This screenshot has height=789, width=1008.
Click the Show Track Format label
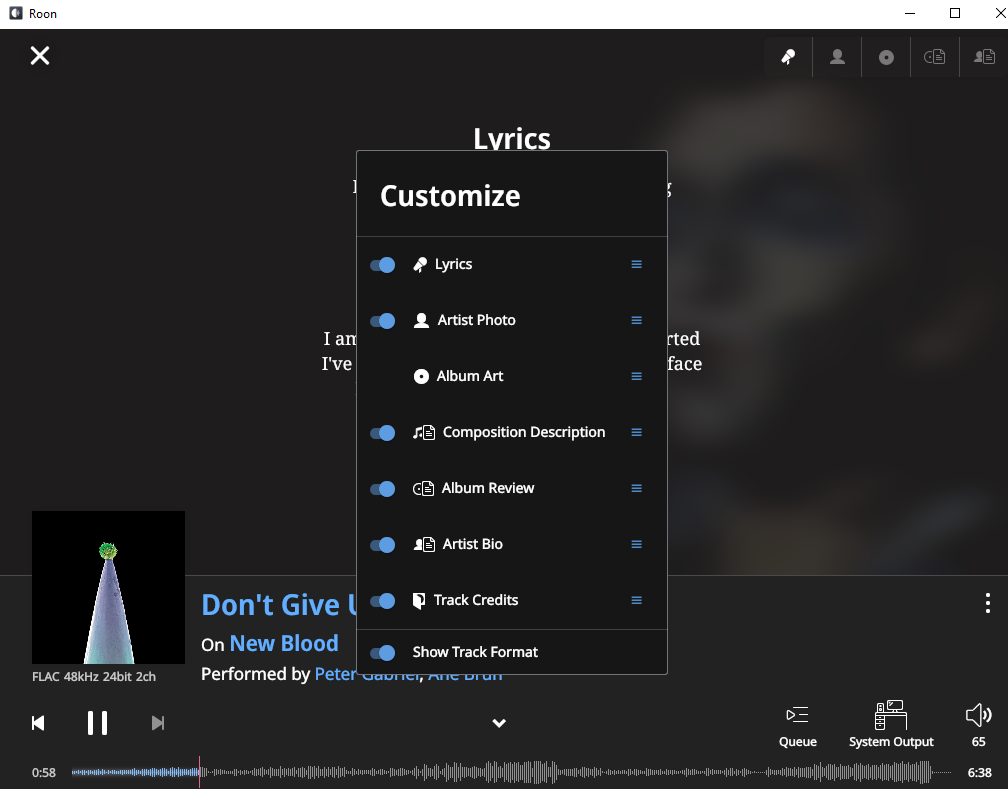[475, 652]
